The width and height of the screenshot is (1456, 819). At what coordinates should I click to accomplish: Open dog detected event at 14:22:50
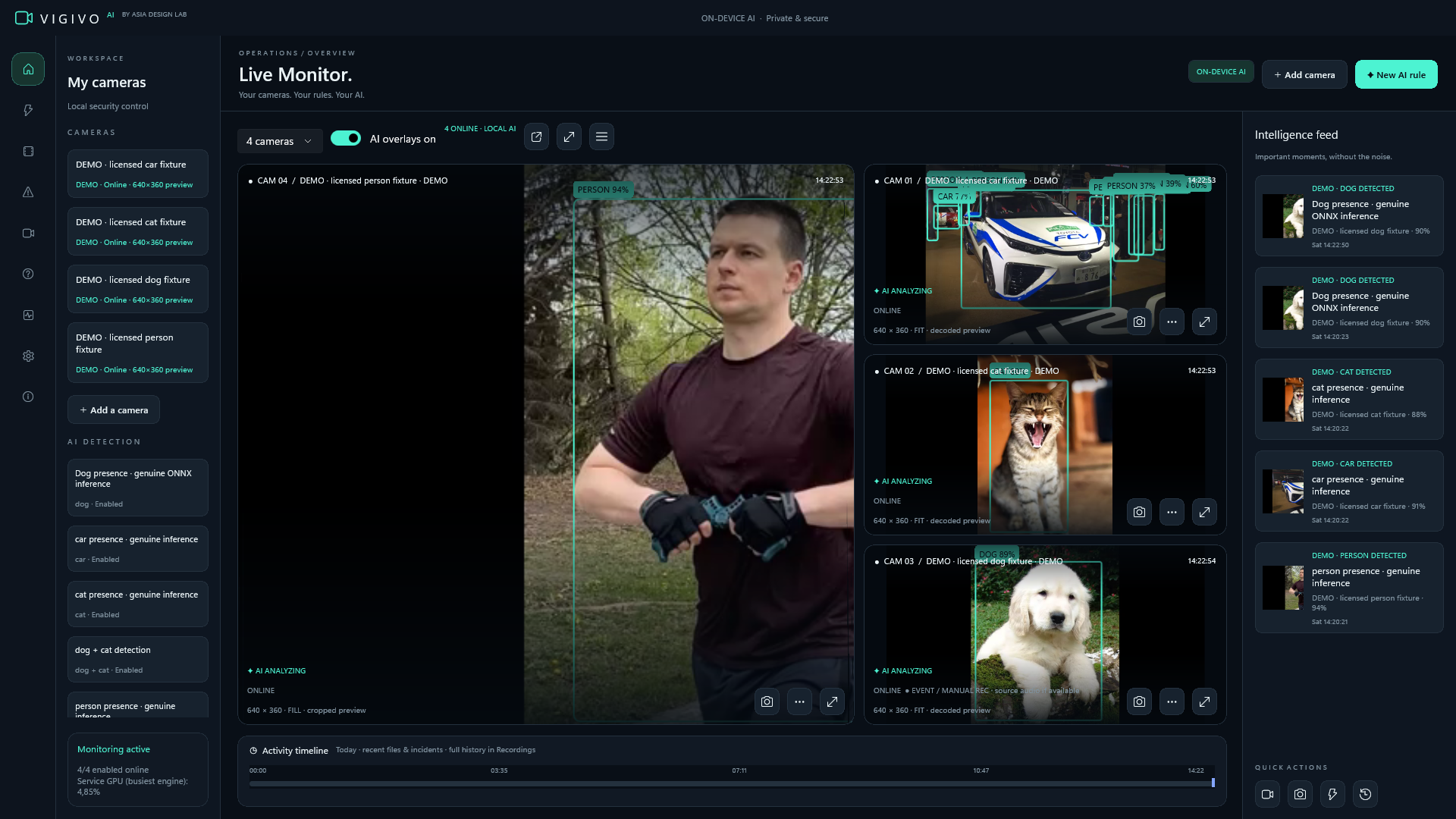(1349, 215)
